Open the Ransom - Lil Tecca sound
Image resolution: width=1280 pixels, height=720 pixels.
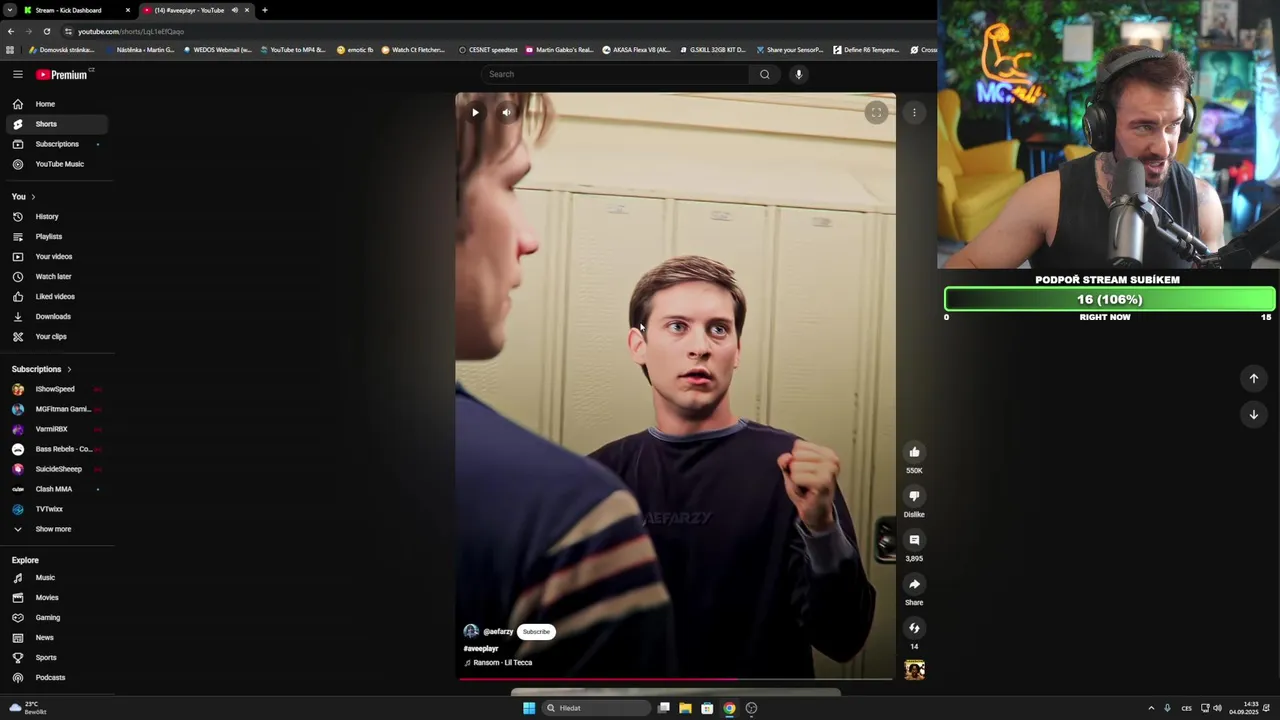tap(498, 662)
